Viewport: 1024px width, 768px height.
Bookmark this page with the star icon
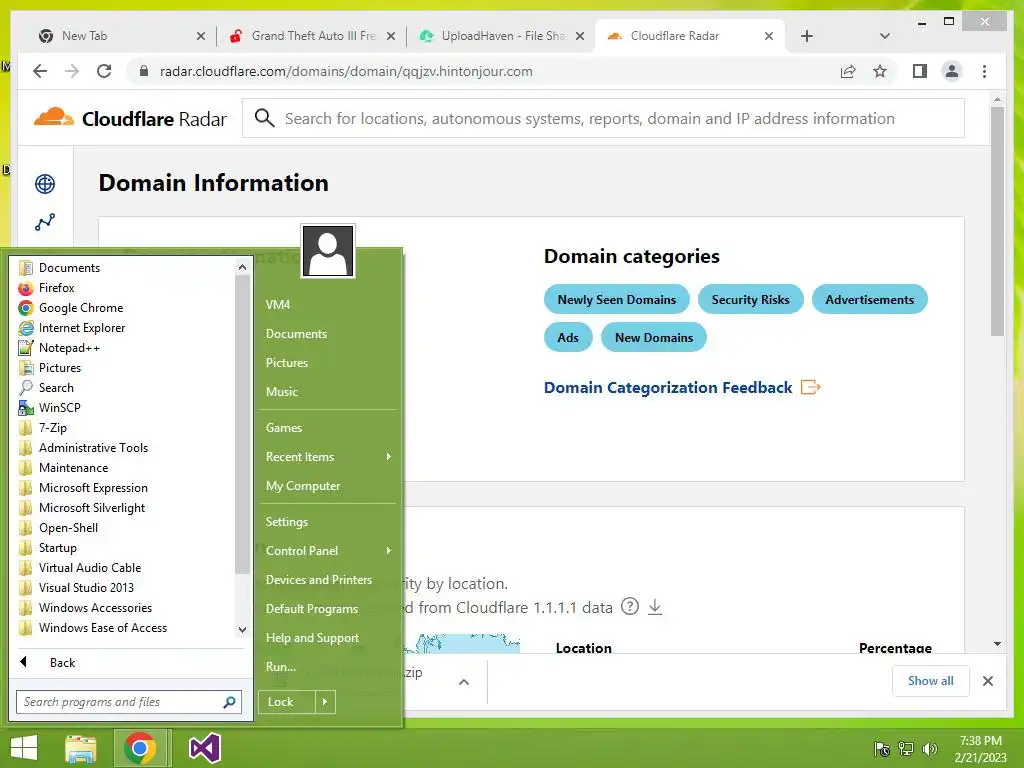[x=880, y=71]
